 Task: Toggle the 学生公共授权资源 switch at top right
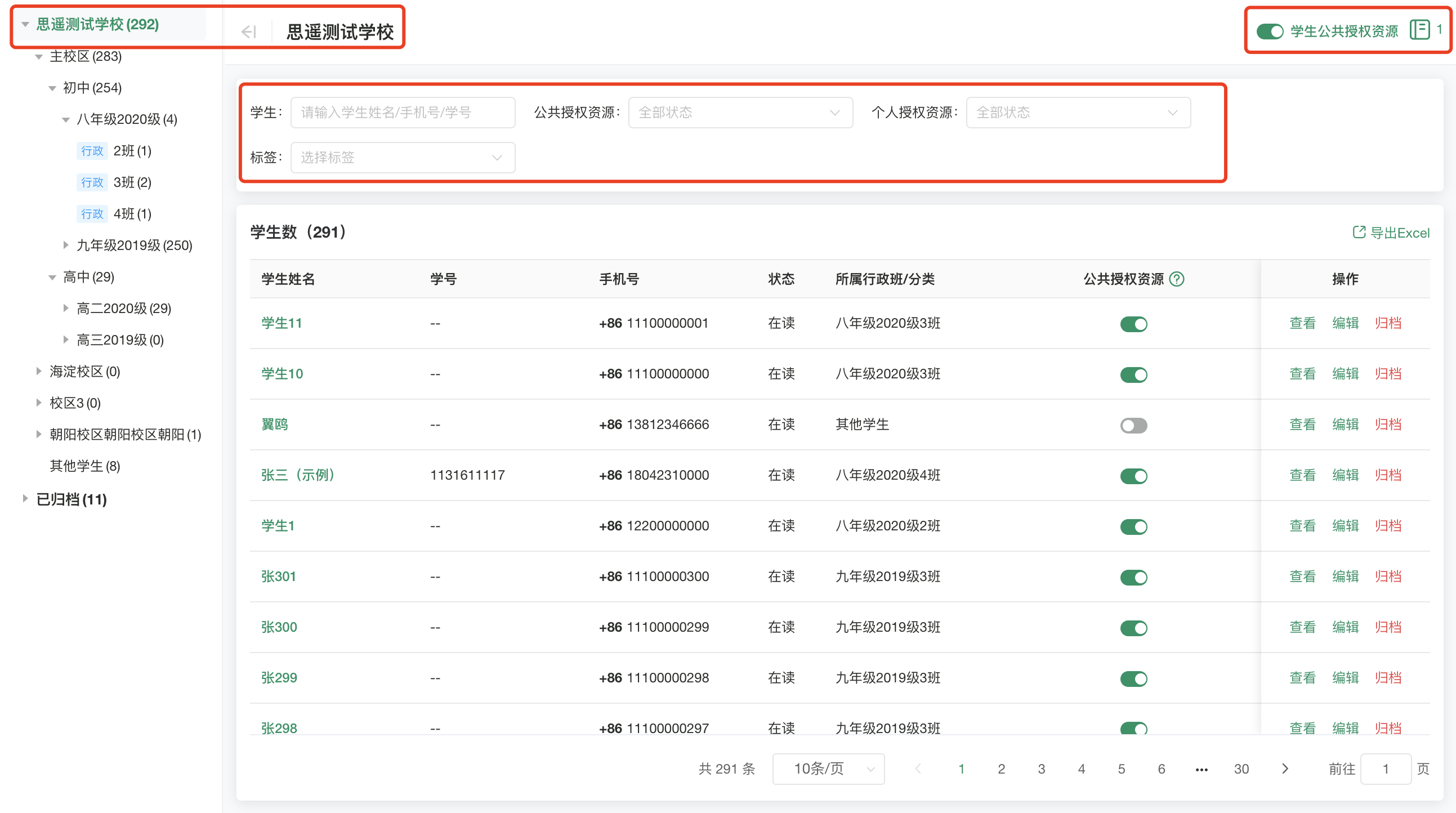click(x=1270, y=31)
